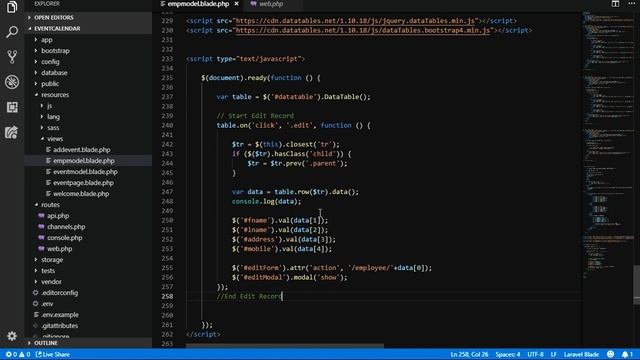640x360 pixels.
Task: Click the split editor icon
Action: [615, 4]
